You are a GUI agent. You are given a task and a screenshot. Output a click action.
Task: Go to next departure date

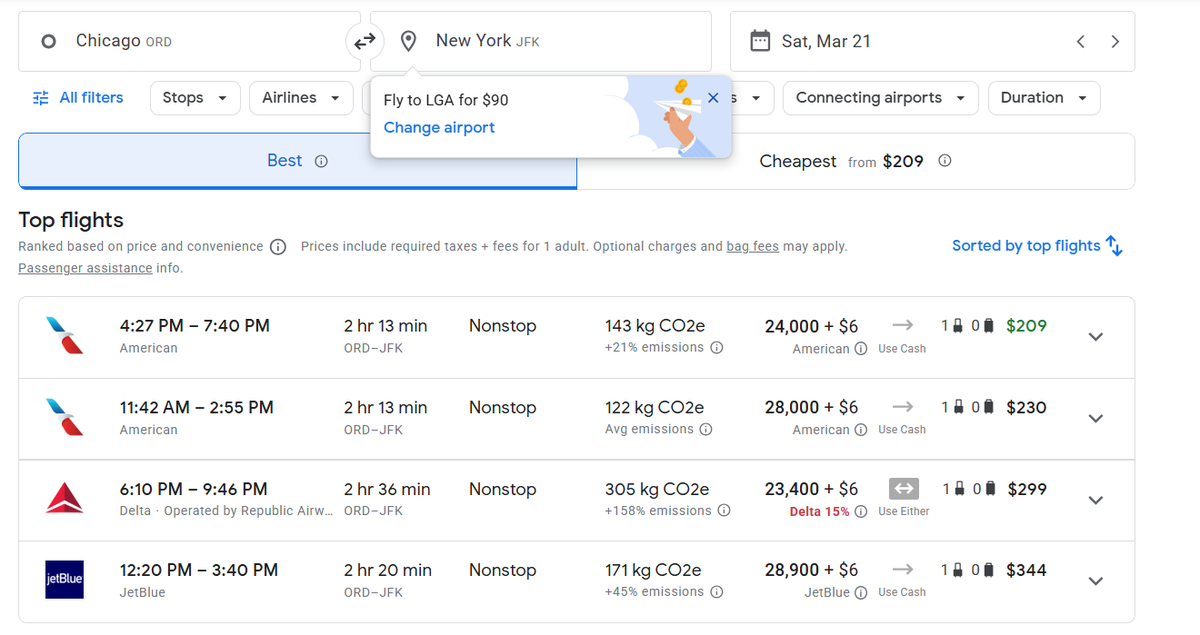point(1115,42)
